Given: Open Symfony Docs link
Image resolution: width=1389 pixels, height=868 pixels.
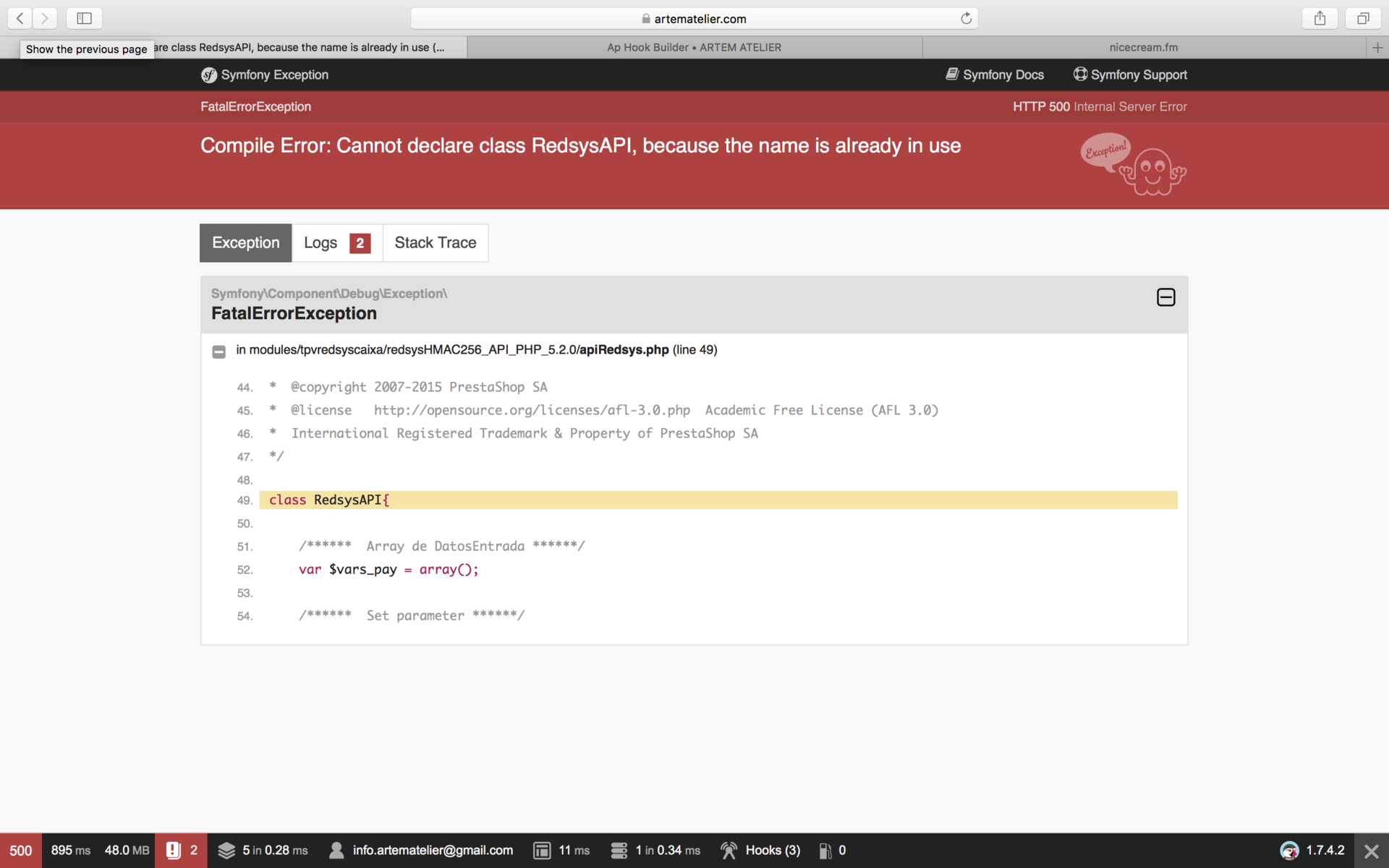Looking at the screenshot, I should pos(995,75).
